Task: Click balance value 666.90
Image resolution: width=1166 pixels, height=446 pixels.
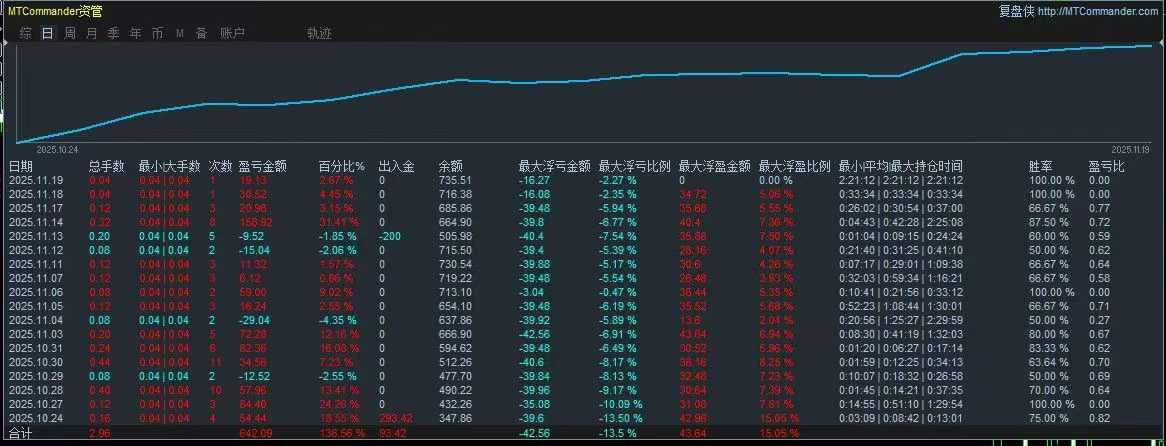Action: point(455,334)
